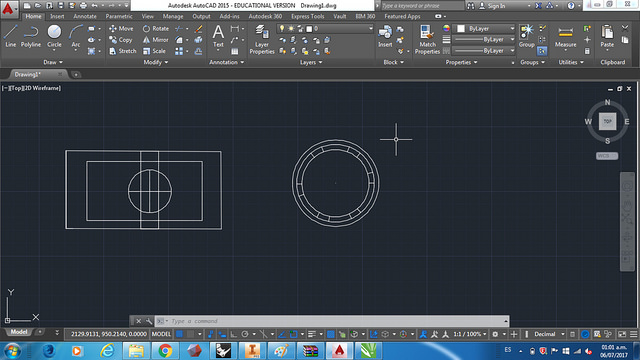Click the Match Properties tool
Viewport: 640px width, 360px height.
[x=427, y=39]
